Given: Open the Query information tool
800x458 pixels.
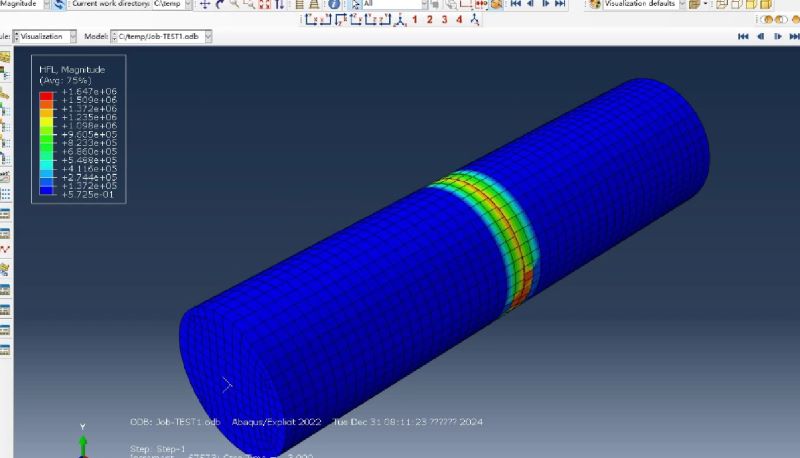Looking at the screenshot, I should [x=334, y=4].
